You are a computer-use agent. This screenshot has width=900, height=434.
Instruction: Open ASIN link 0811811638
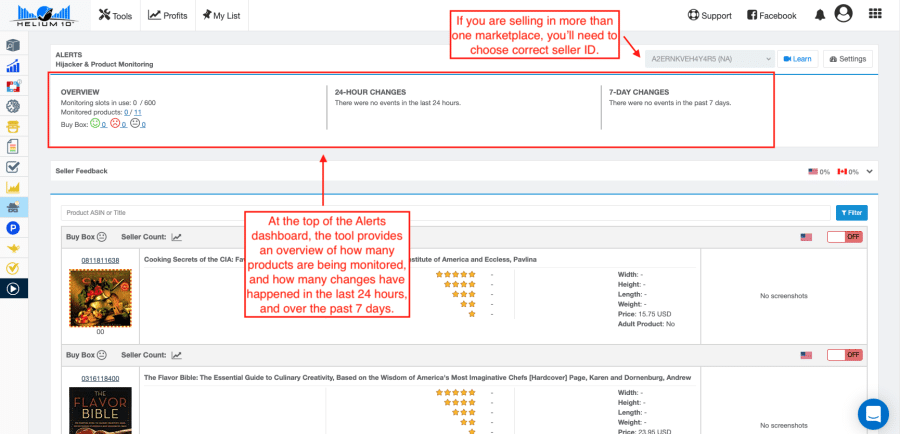tap(100, 261)
